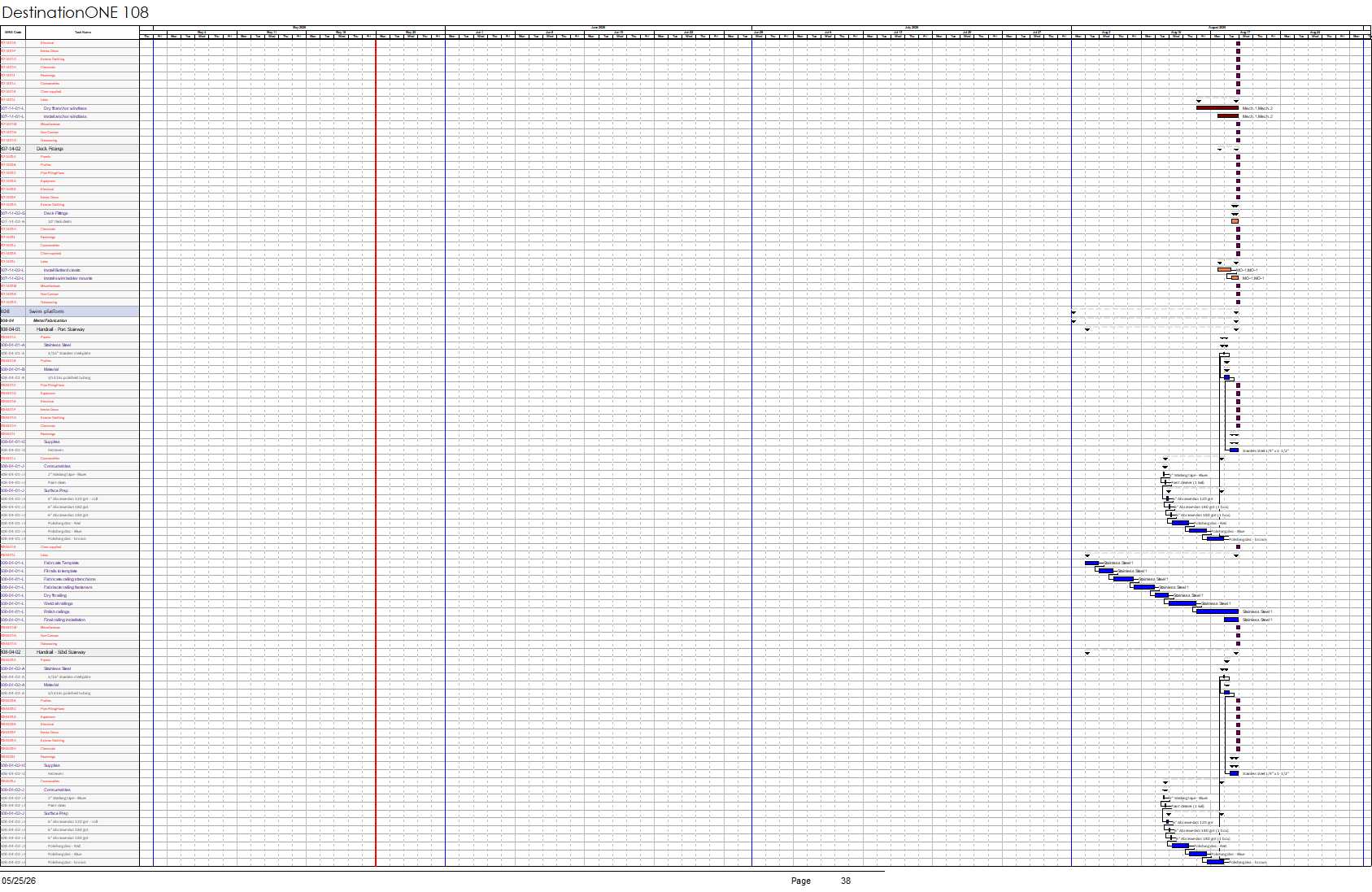Click the Fit rails to template Gantt bar

pyautogui.click(x=1106, y=571)
